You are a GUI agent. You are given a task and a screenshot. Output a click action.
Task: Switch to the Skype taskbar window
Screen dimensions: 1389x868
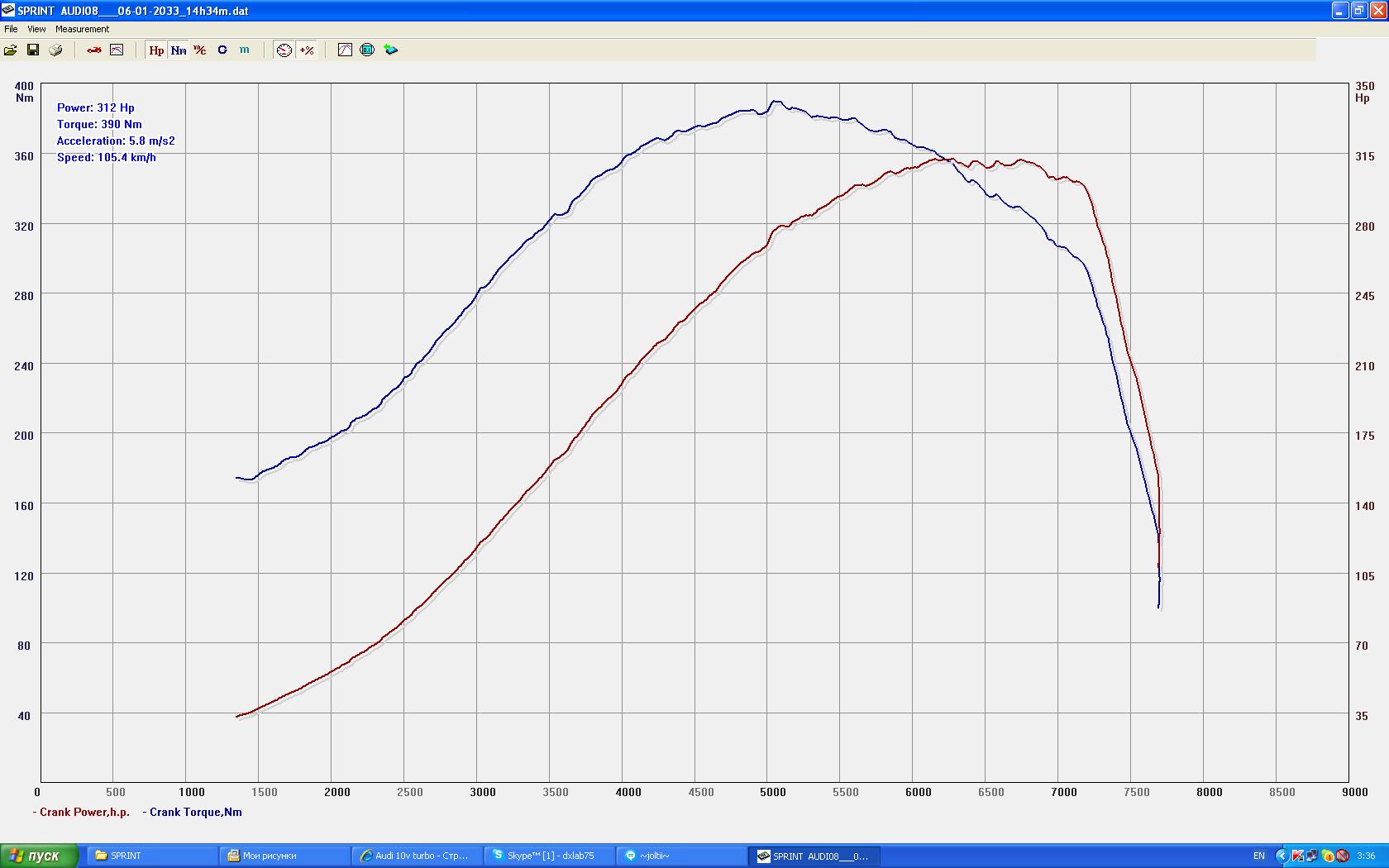click(x=550, y=856)
